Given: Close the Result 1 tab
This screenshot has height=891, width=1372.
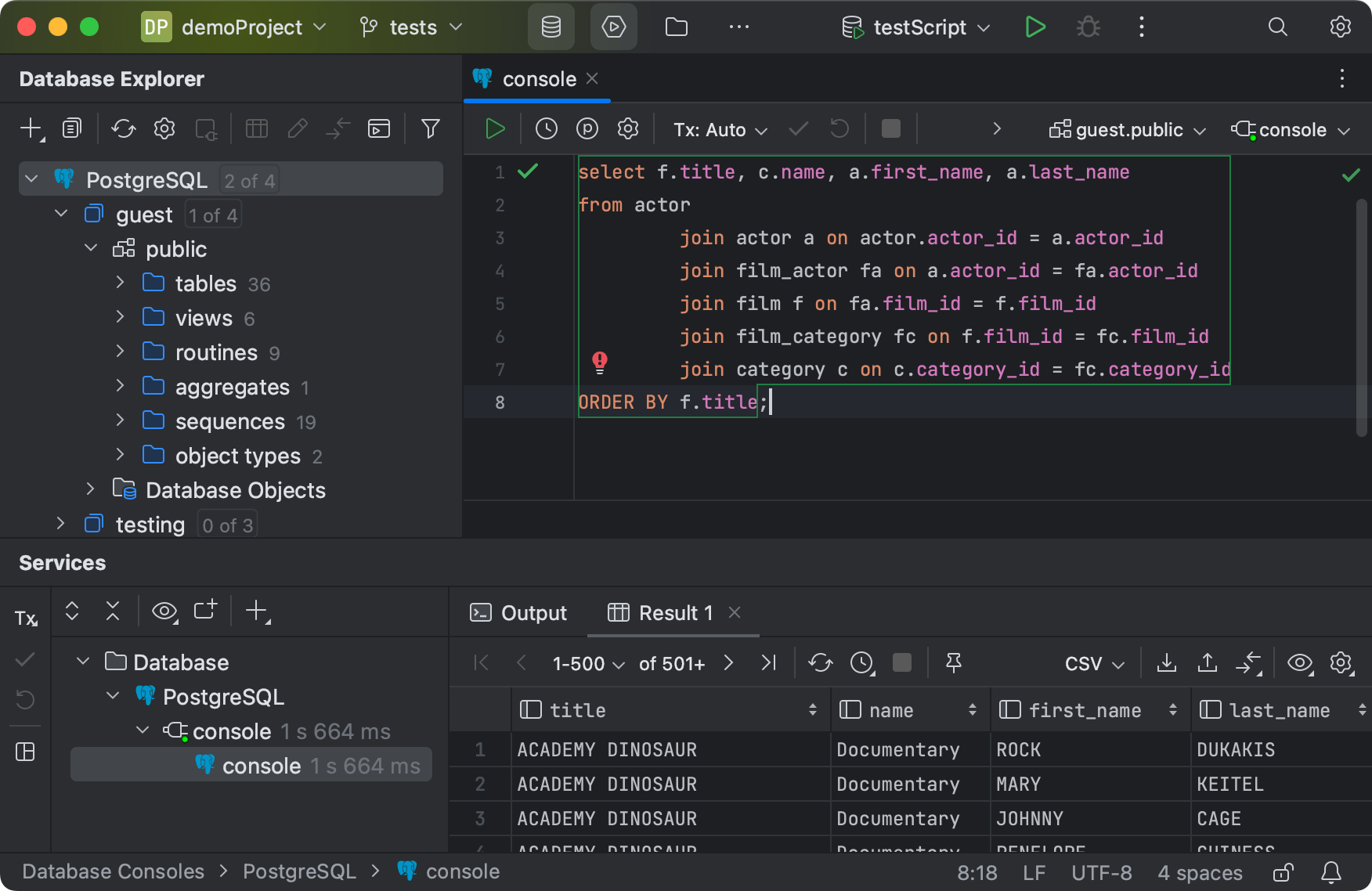Looking at the screenshot, I should point(734,613).
